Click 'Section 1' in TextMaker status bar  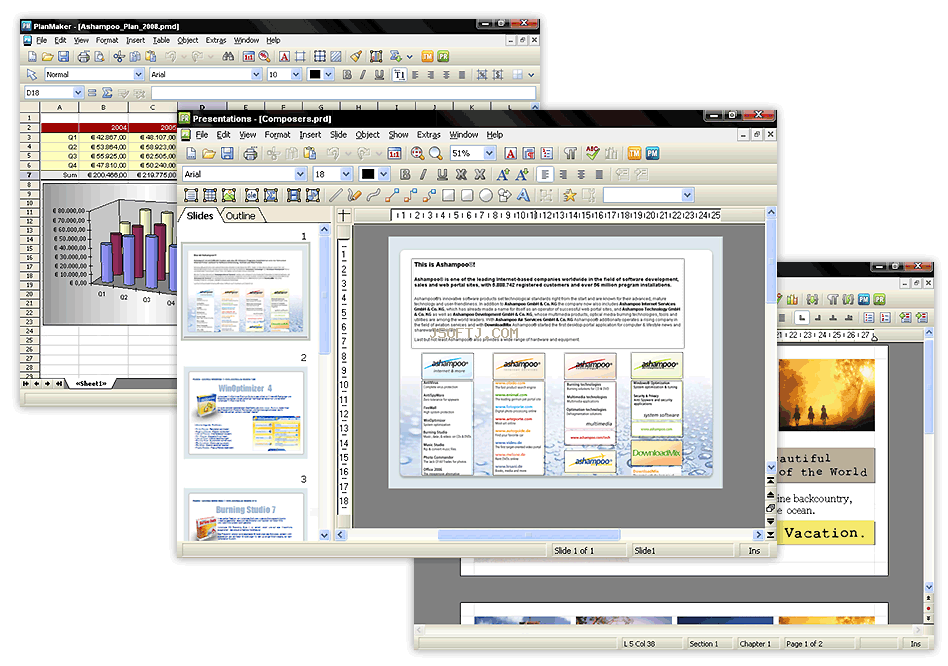click(x=704, y=644)
